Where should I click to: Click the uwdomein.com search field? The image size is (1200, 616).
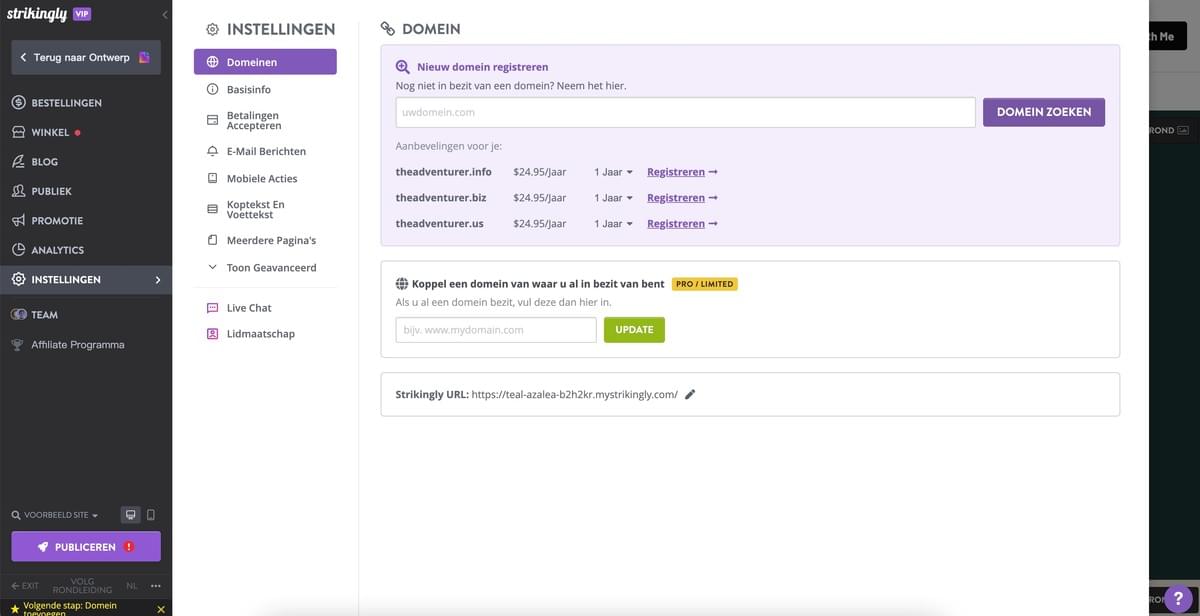click(x=685, y=112)
